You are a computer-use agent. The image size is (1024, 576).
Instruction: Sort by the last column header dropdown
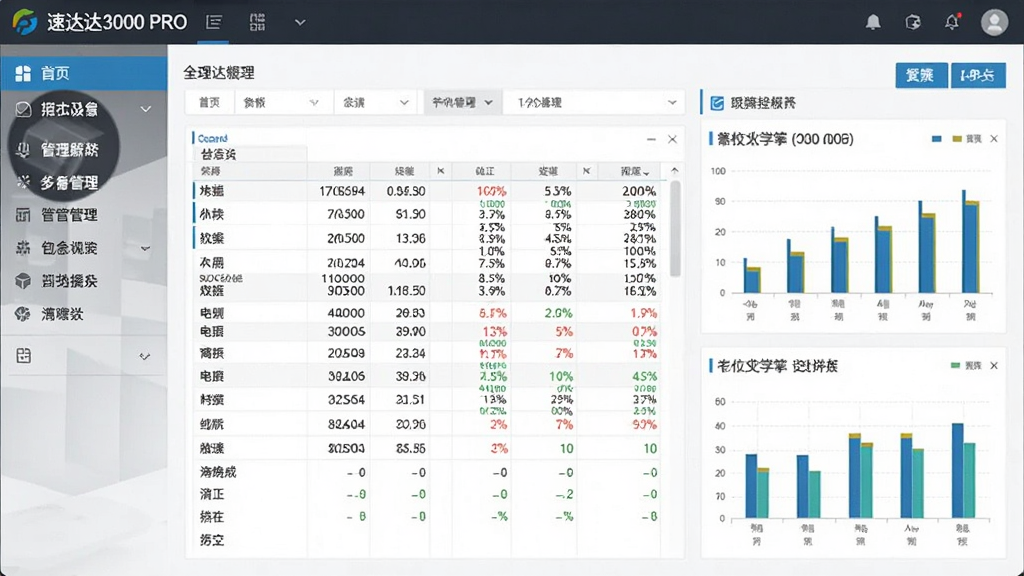click(634, 171)
